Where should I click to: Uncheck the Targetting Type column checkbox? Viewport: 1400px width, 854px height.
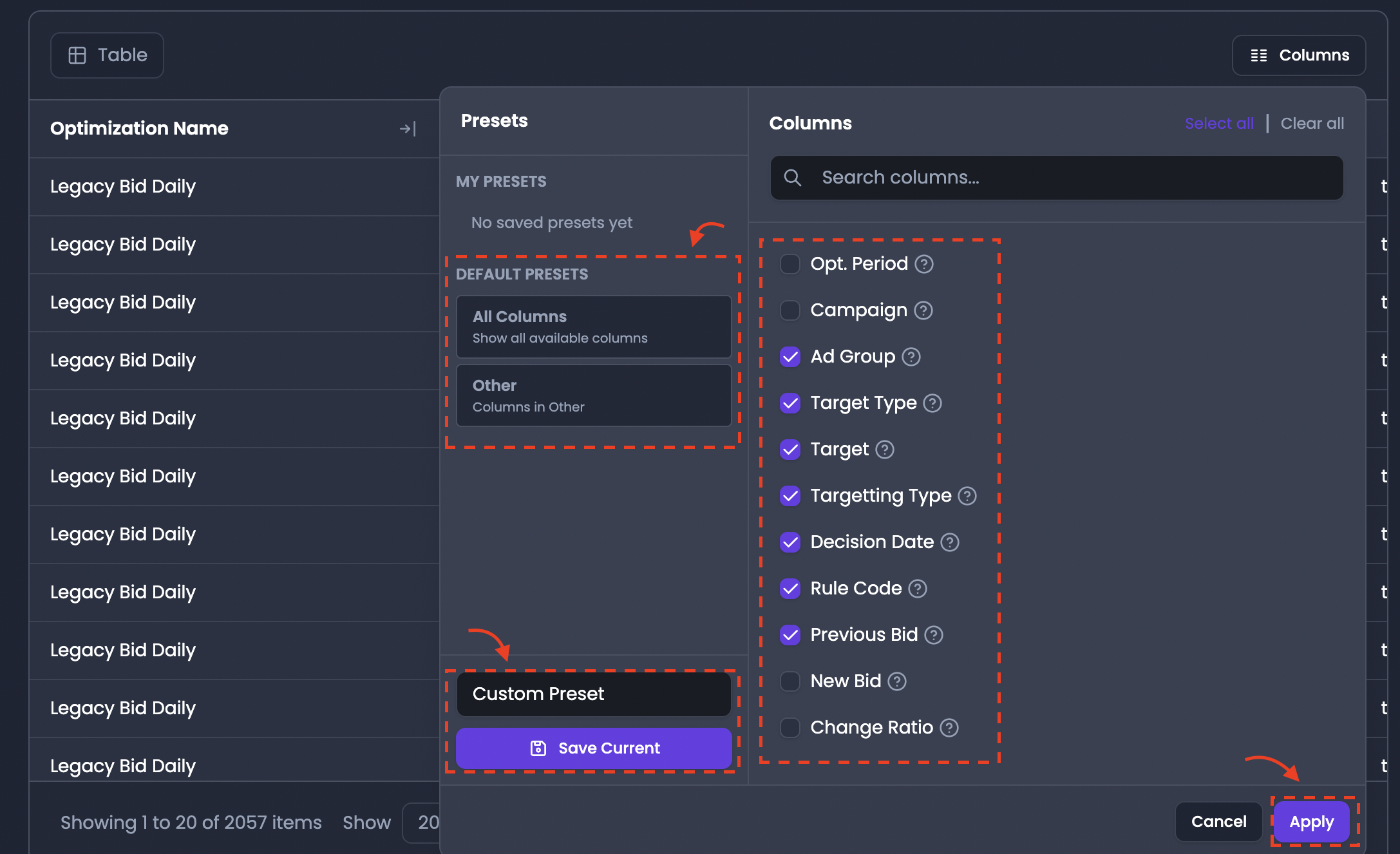pos(790,496)
